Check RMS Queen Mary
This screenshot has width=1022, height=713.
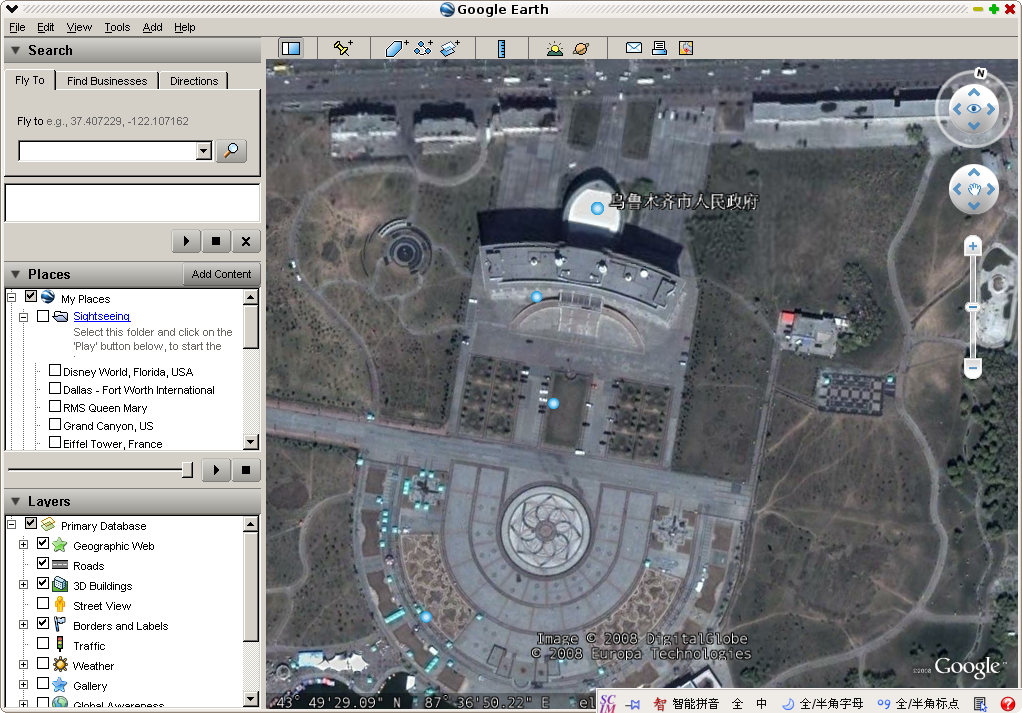click(55, 406)
